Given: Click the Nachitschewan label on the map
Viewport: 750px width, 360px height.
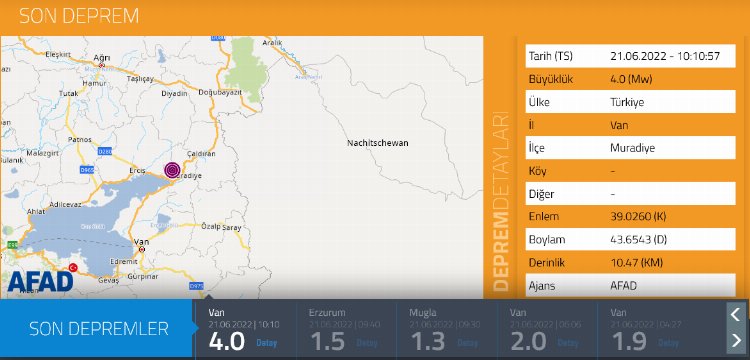Looking at the screenshot, I should coord(378,143).
